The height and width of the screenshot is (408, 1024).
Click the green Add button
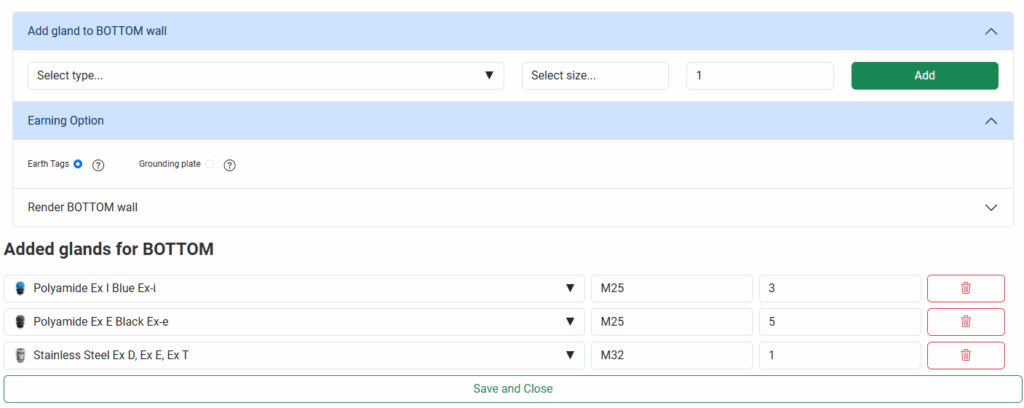point(924,75)
